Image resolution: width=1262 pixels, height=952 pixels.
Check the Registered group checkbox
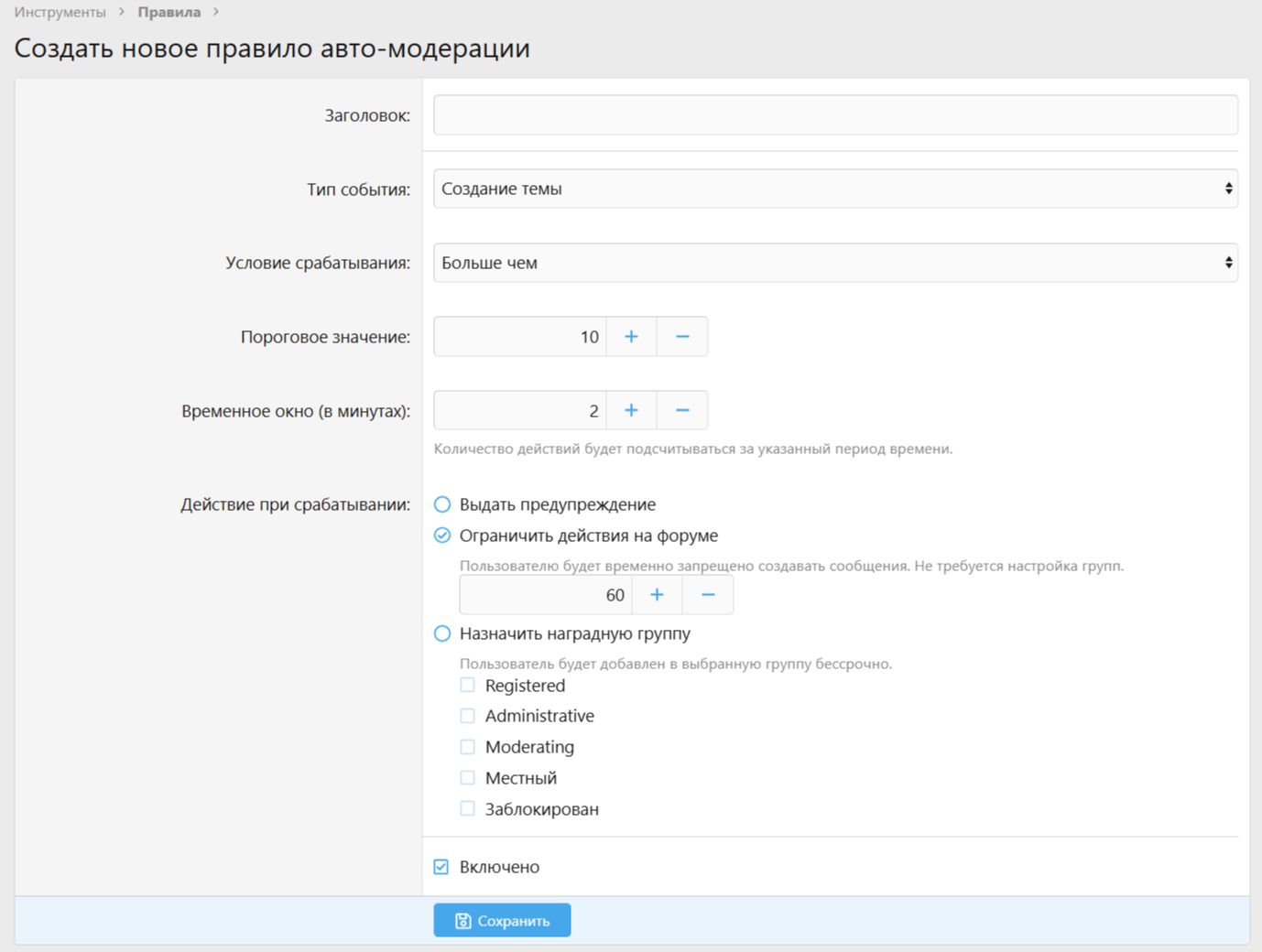(468, 686)
